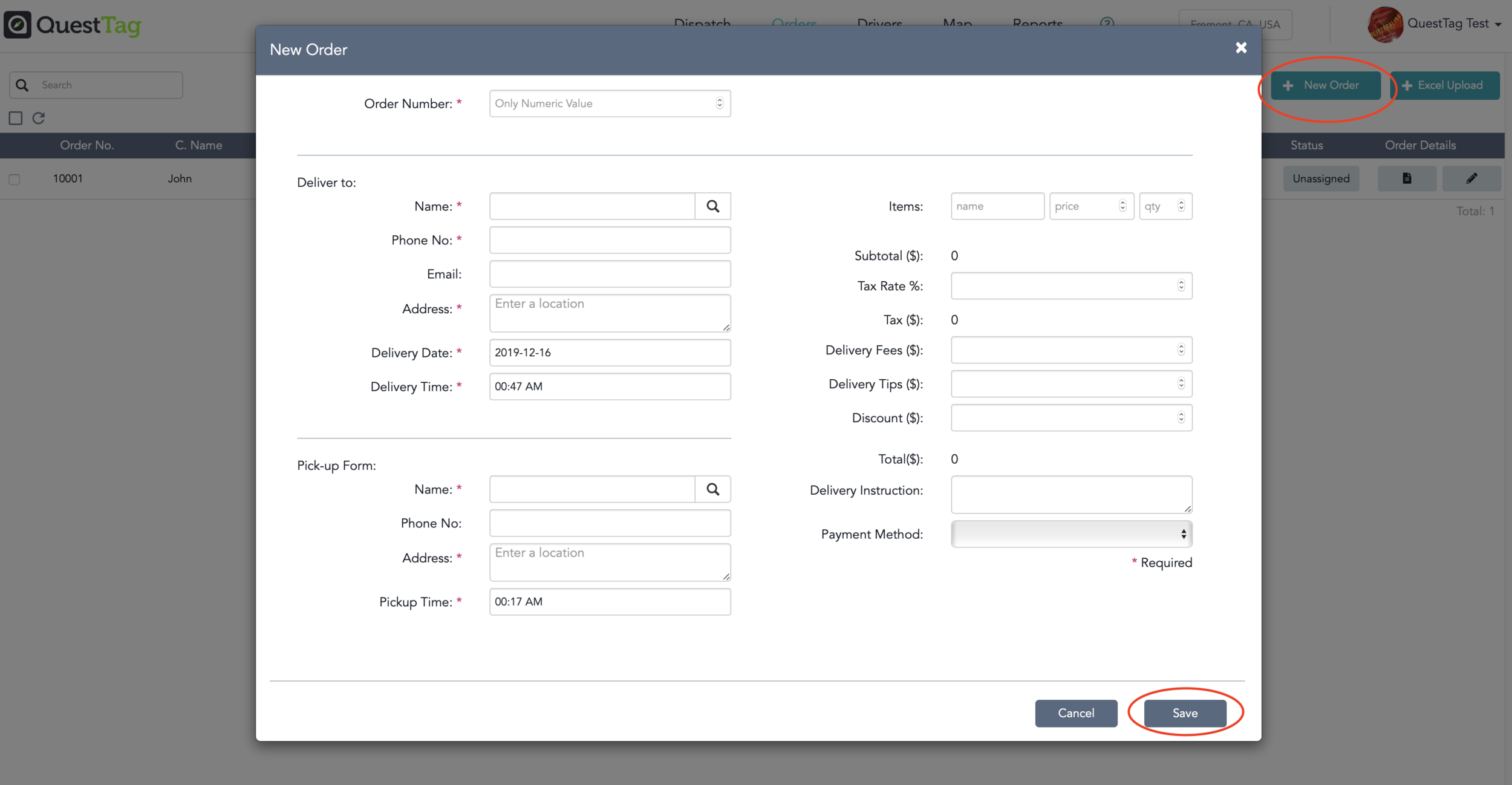The image size is (1512, 785).
Task: Toggle the select all orders checkbox
Action: 16,118
